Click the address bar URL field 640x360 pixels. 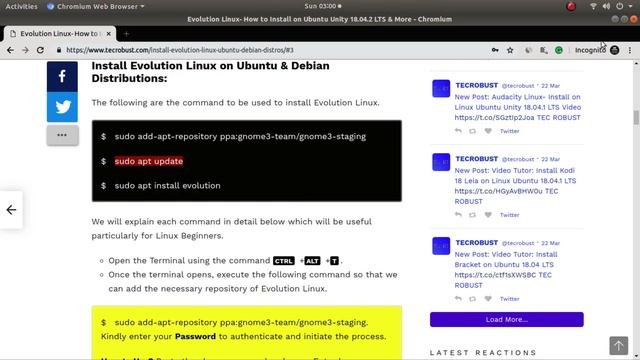(269, 50)
